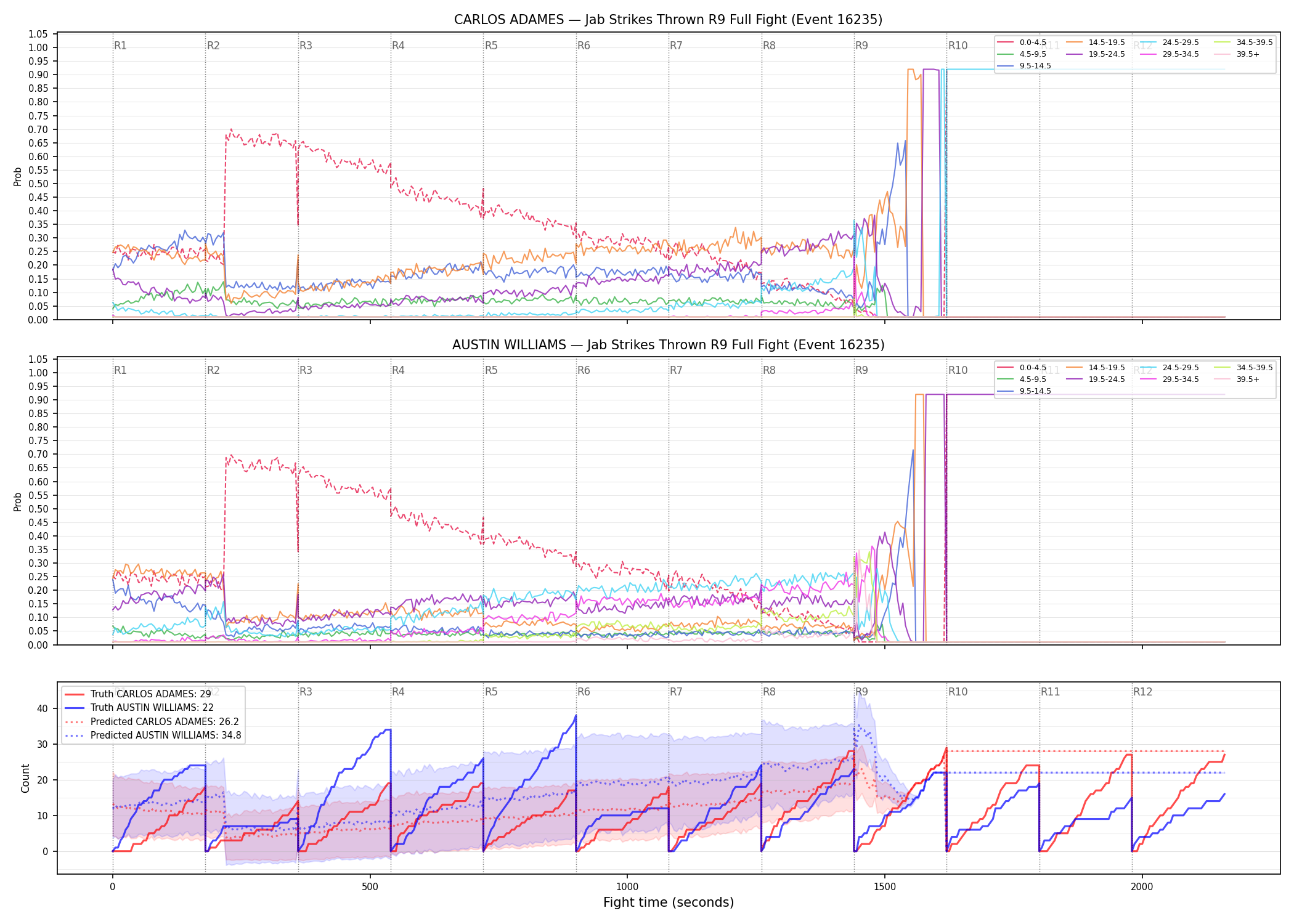Click R9 round marker in Williams chart
1294x924 pixels.
click(x=861, y=370)
